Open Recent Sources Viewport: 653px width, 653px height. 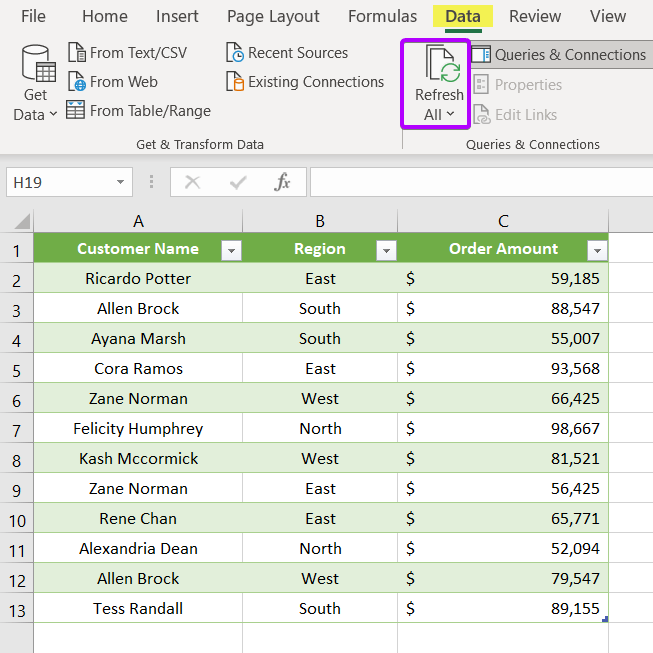pyautogui.click(x=287, y=53)
